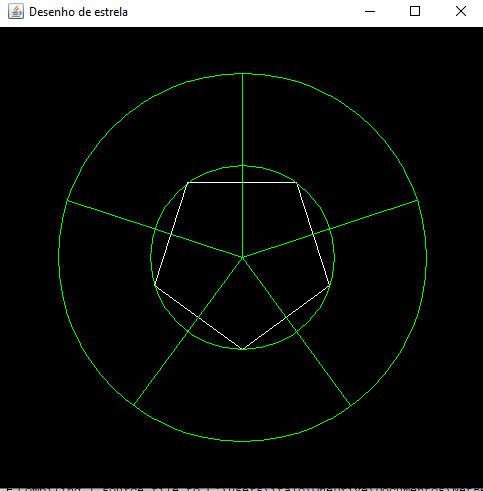
Task: Maximize the Desenho de estrela window
Action: [x=415, y=11]
